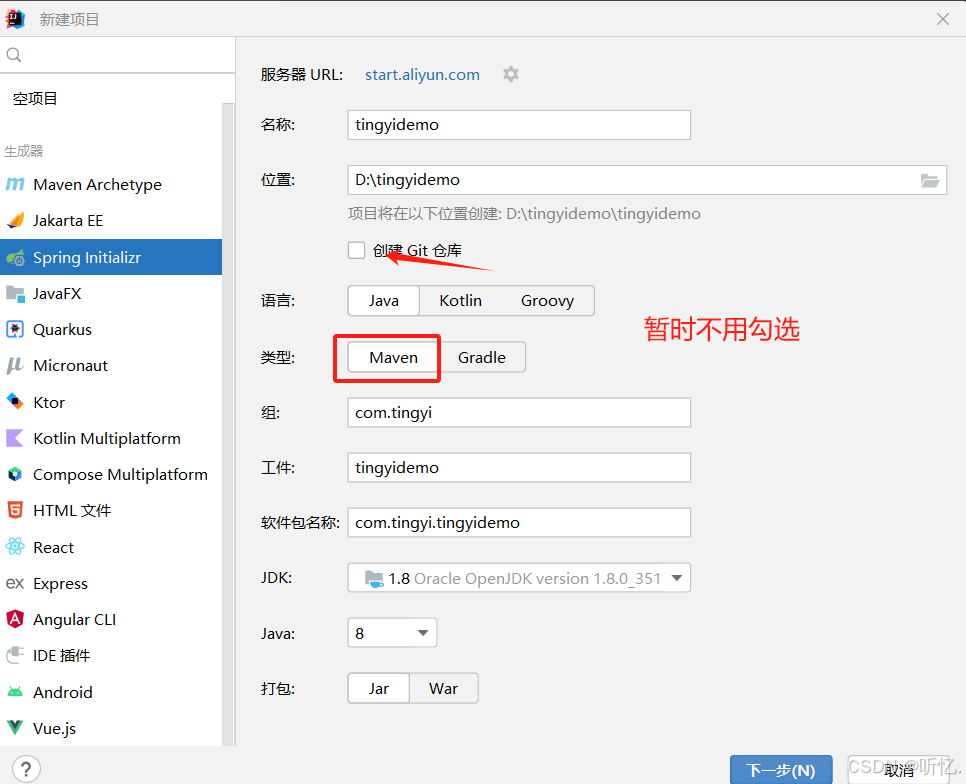Image resolution: width=966 pixels, height=784 pixels.
Task: Open the Java version 8 dropdown
Action: pos(392,632)
